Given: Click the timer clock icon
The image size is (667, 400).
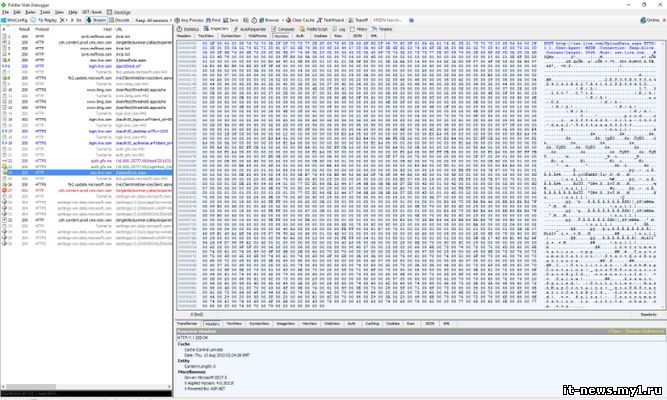Looking at the screenshot, I should (x=254, y=20).
